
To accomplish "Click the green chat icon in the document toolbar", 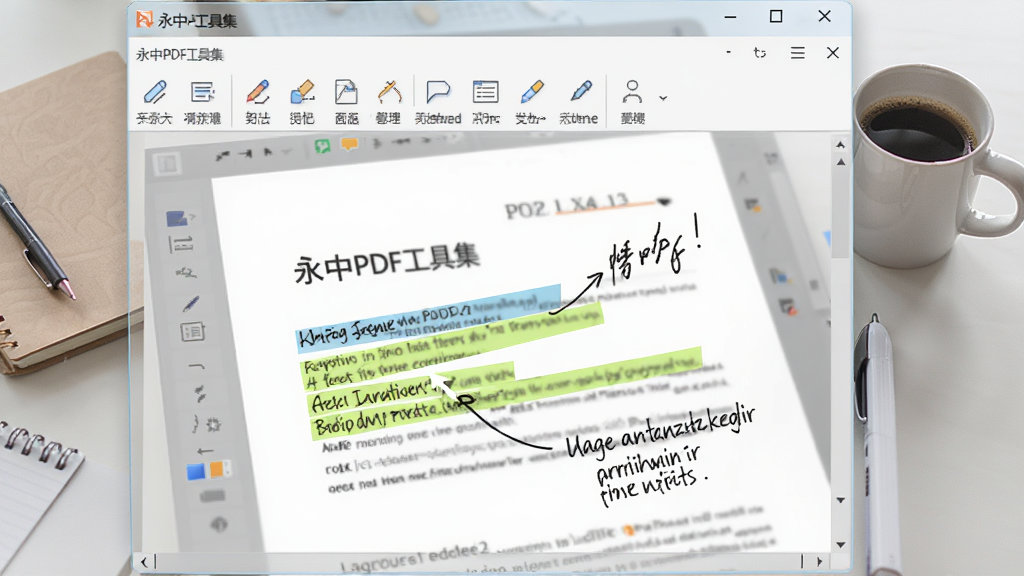I will [x=322, y=146].
